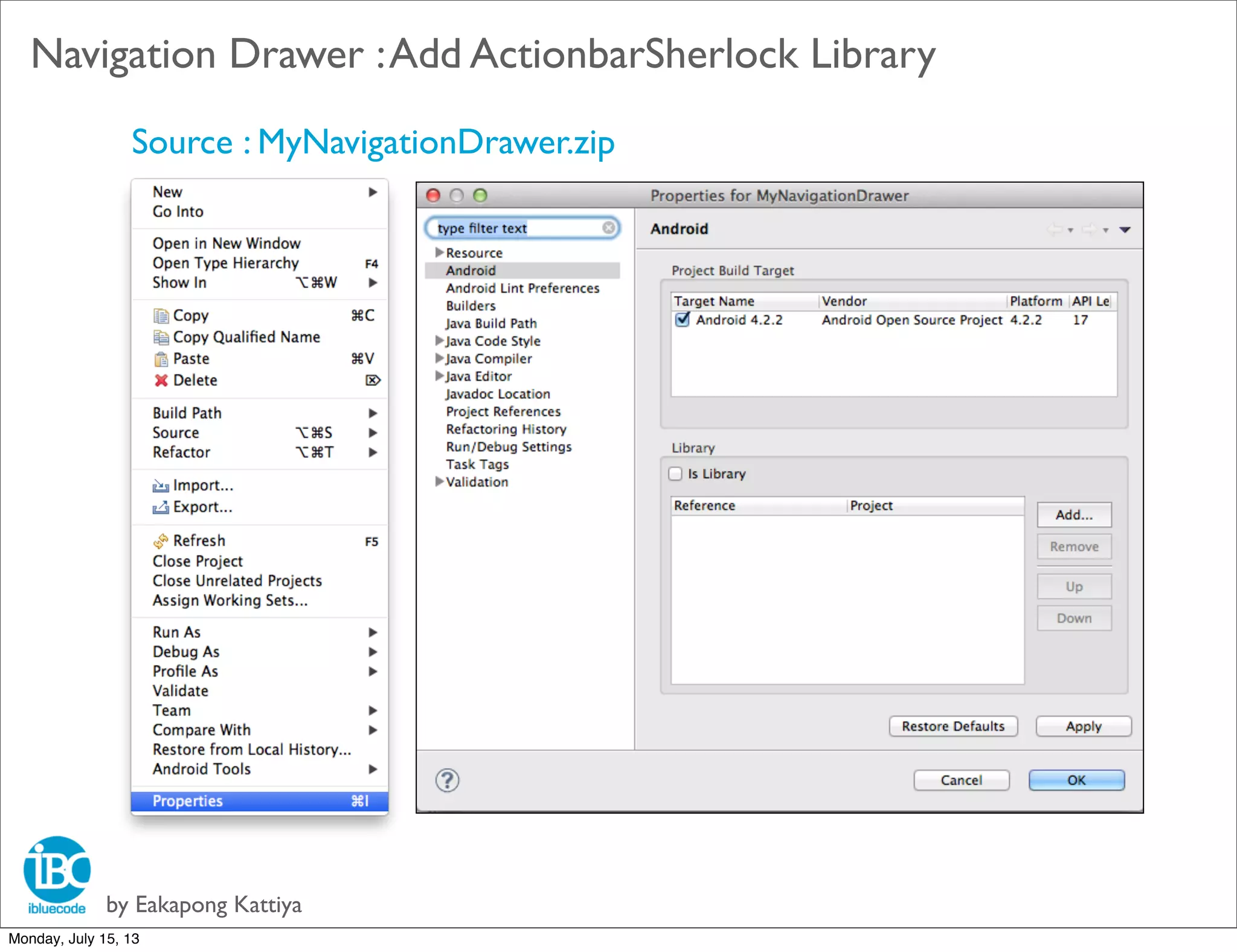Click the Export icon

tap(161, 507)
